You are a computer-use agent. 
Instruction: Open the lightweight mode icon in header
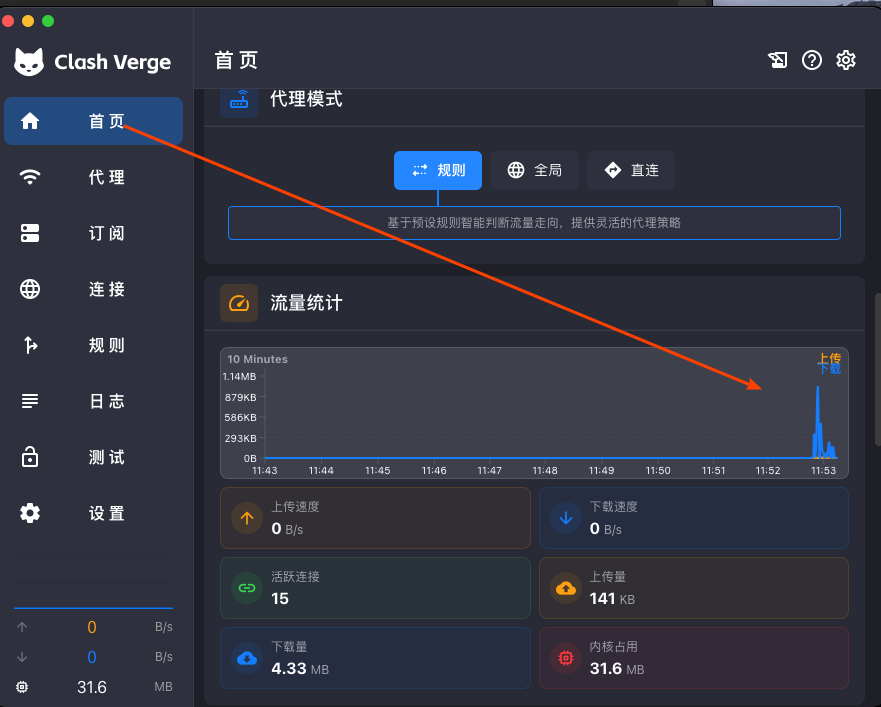pos(778,60)
